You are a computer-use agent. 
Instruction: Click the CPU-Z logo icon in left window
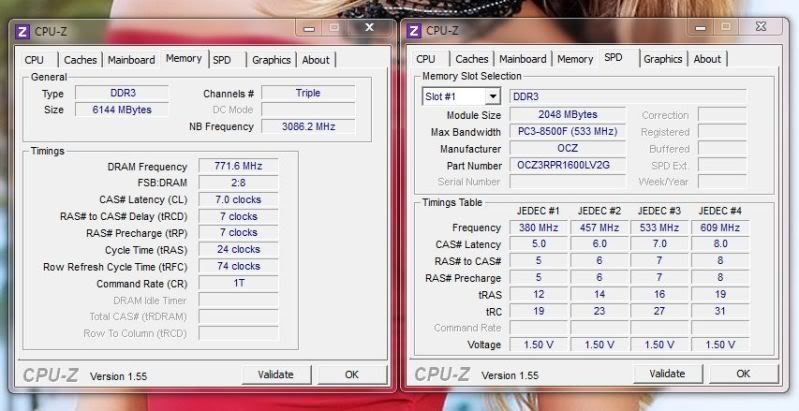(22, 32)
